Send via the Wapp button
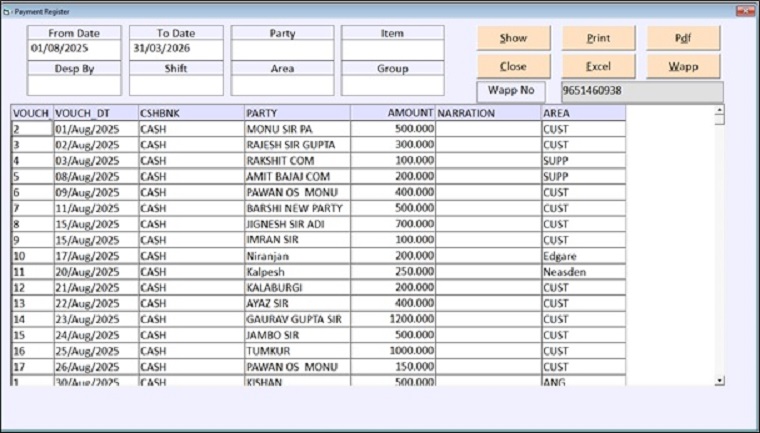This screenshot has width=760, height=433. point(683,66)
